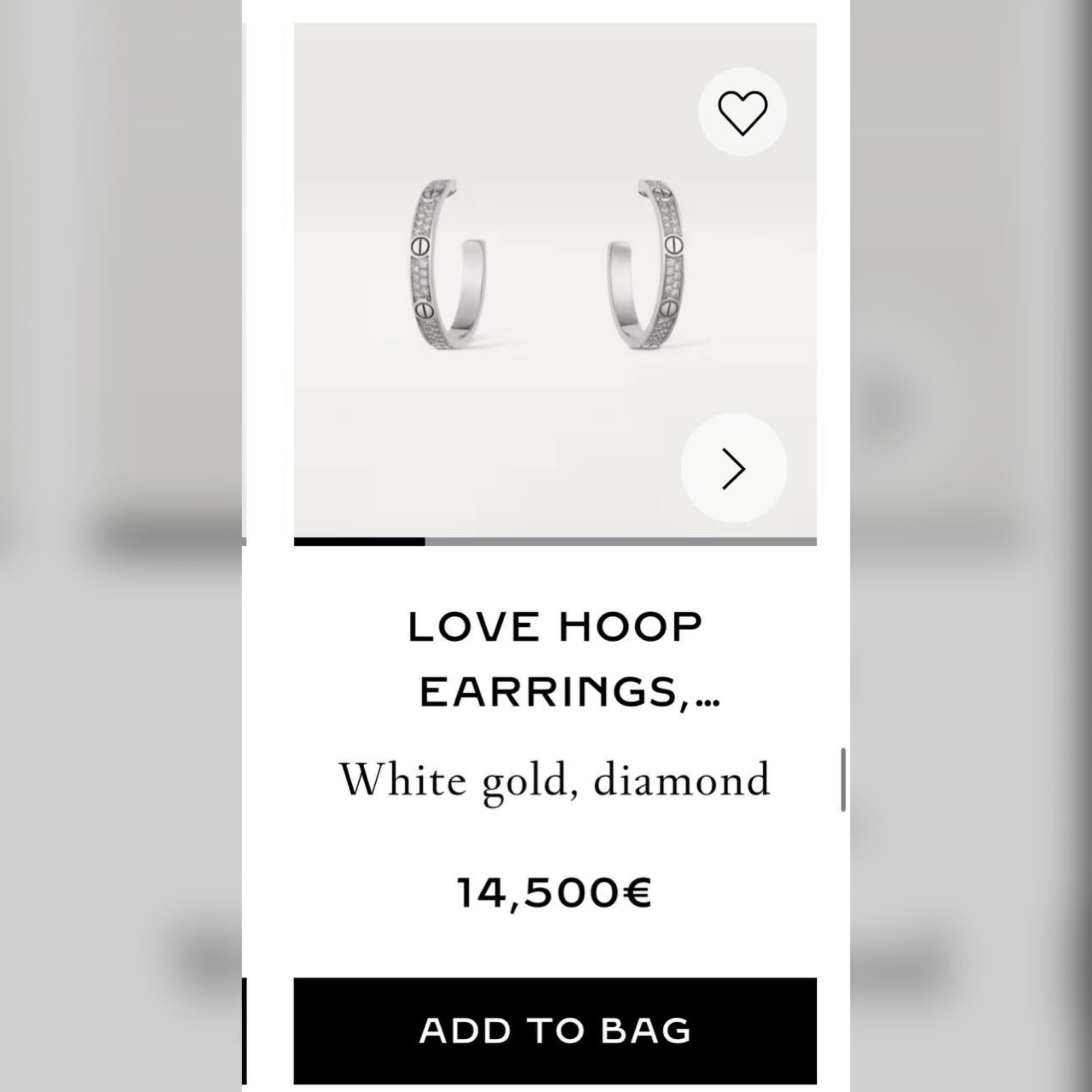1092x1092 pixels.
Task: Click the 14,500€ price
Action: [555, 893]
